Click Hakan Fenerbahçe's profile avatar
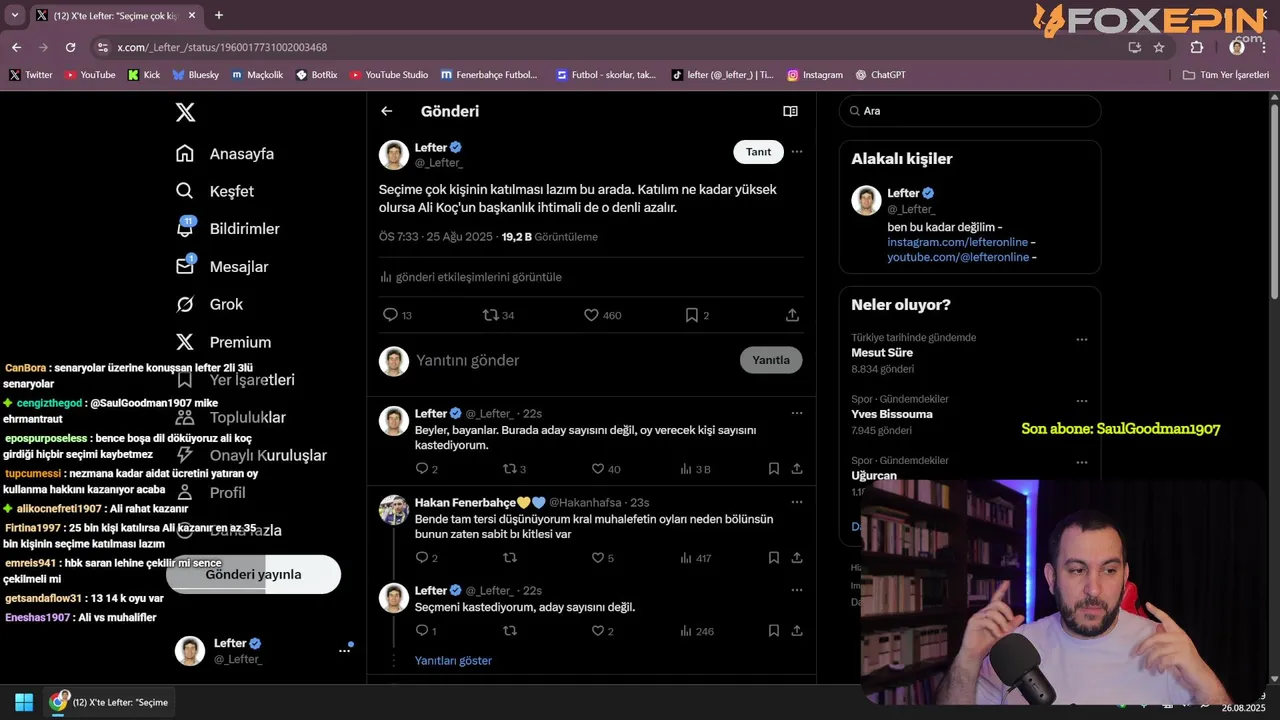Screen dimensions: 1280x720 tap(394, 510)
